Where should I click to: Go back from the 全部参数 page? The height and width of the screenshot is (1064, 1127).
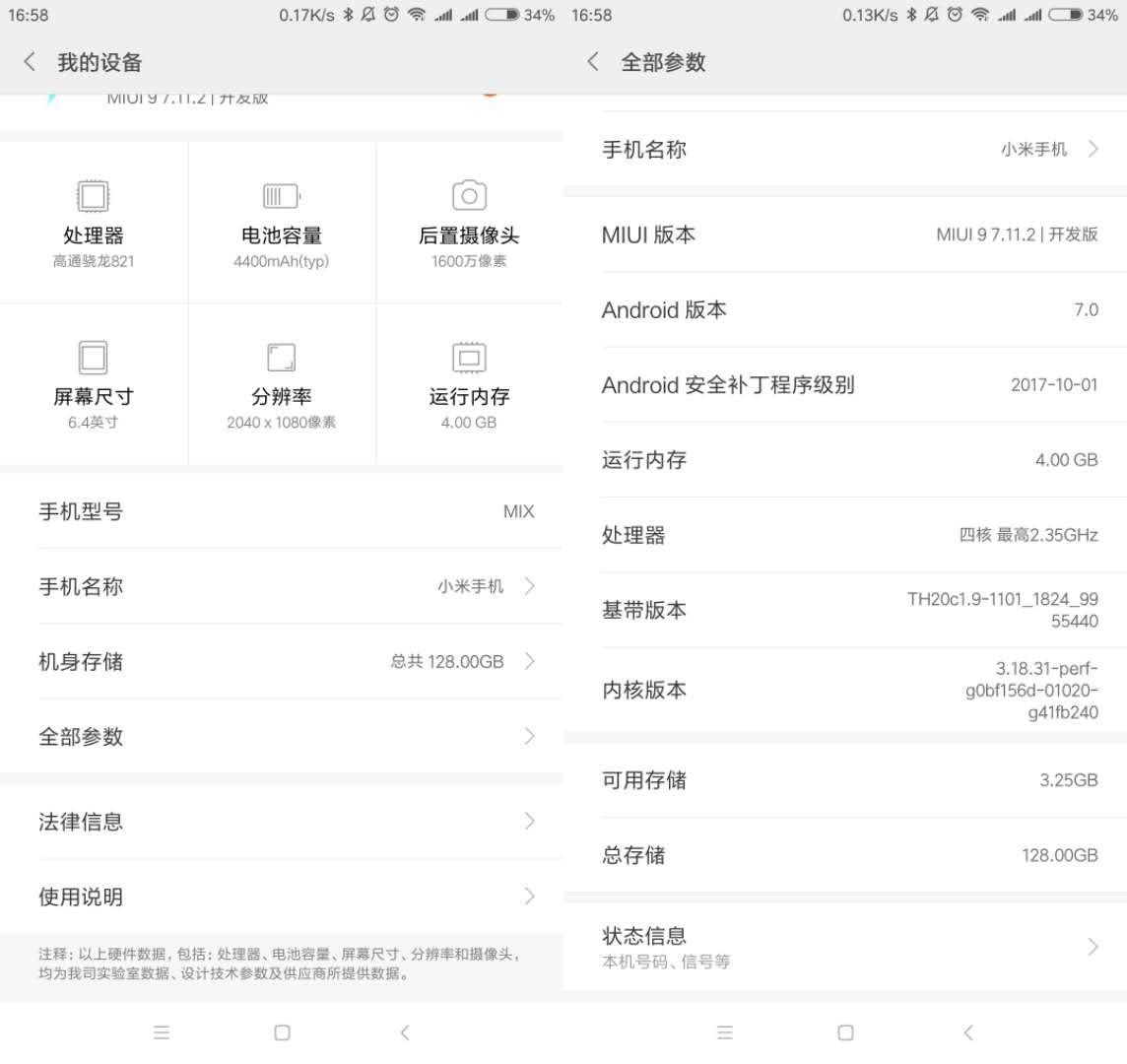[593, 62]
